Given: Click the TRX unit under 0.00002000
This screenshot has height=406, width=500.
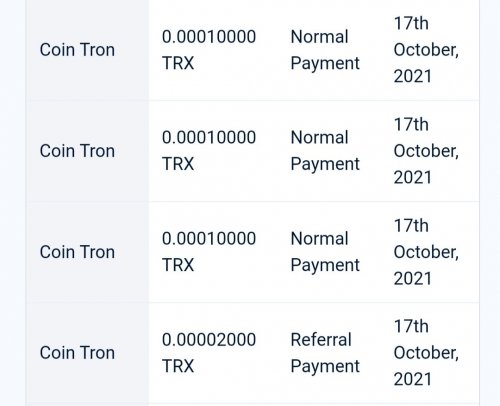Looking at the screenshot, I should [x=178, y=366].
